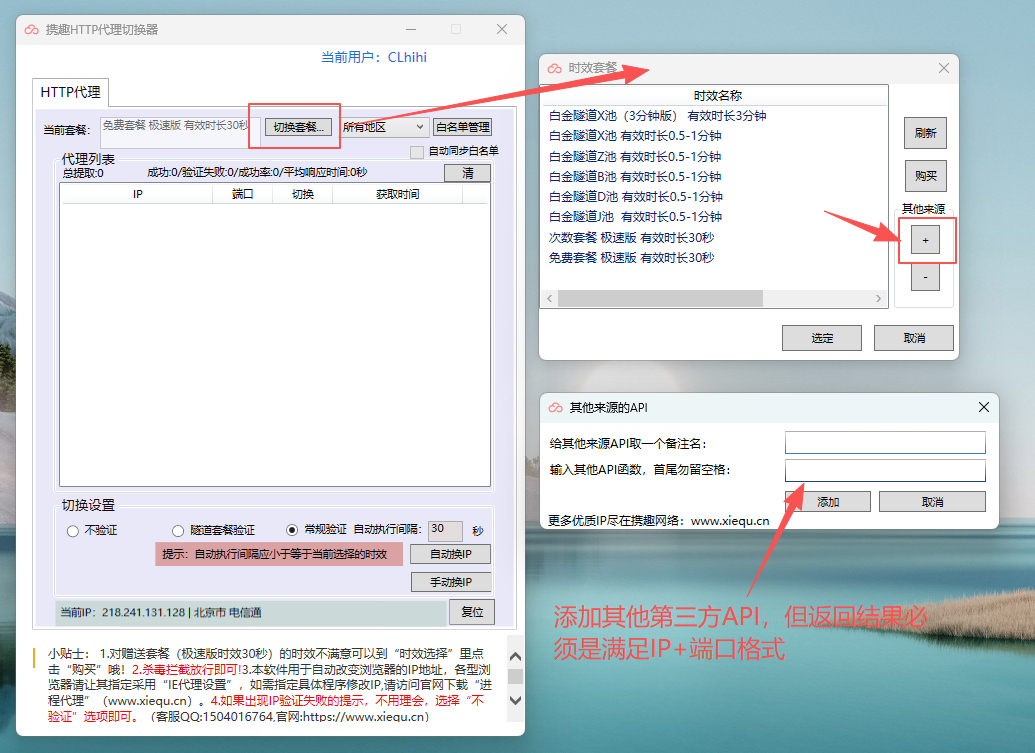Click left arrow of package list scrollbar
The image size is (1035, 753).
point(549,298)
